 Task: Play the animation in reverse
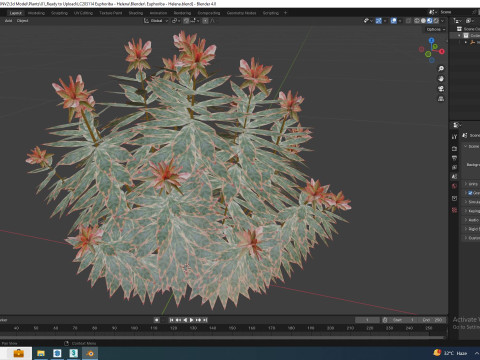coord(185,320)
